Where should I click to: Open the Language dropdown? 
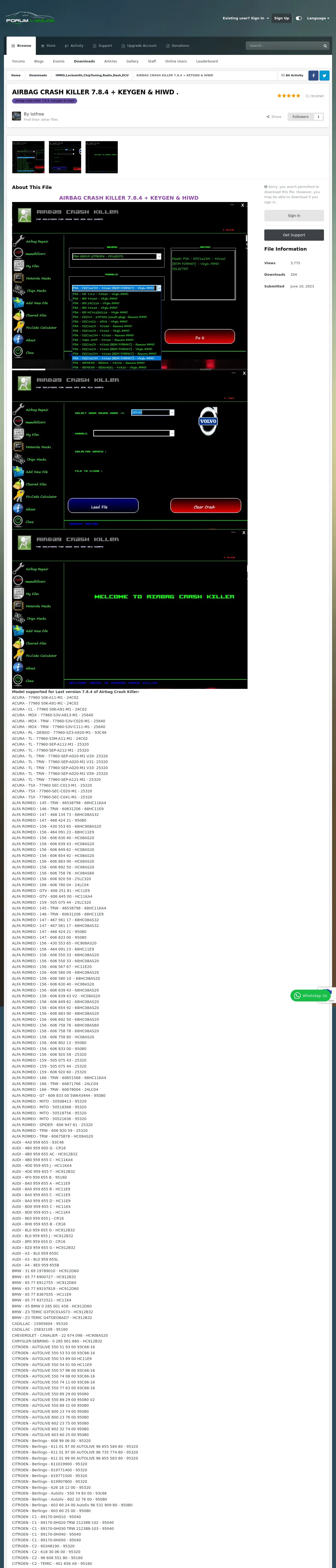click(x=318, y=18)
